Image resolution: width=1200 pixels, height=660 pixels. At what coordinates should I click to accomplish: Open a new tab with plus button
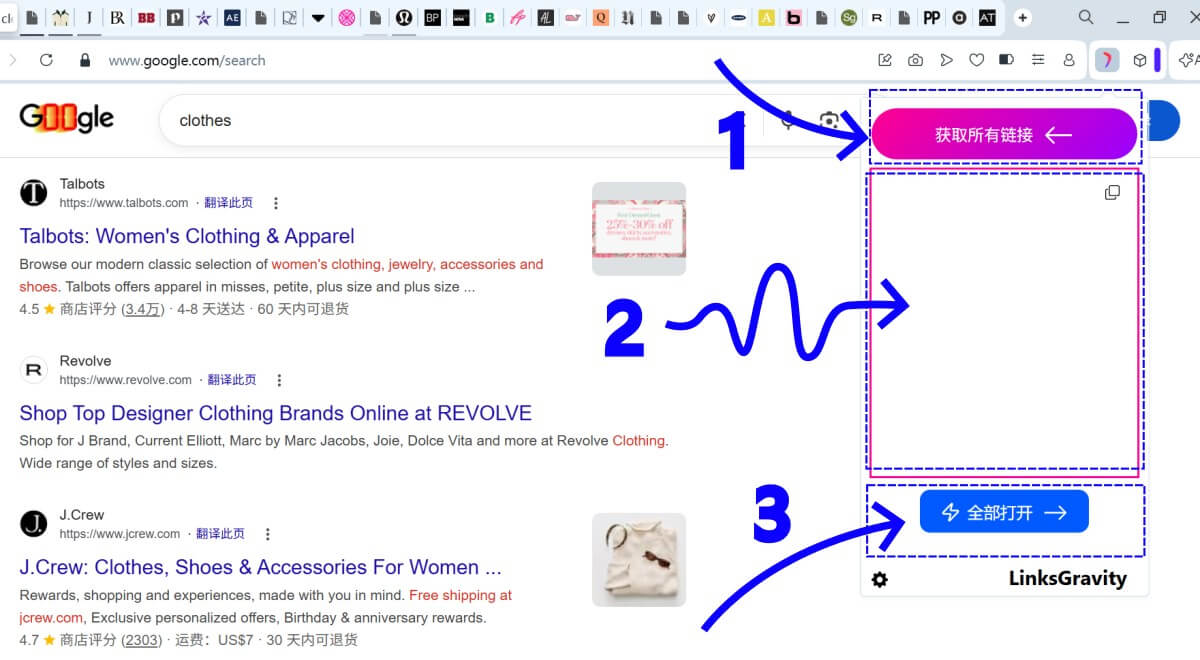[x=1023, y=18]
